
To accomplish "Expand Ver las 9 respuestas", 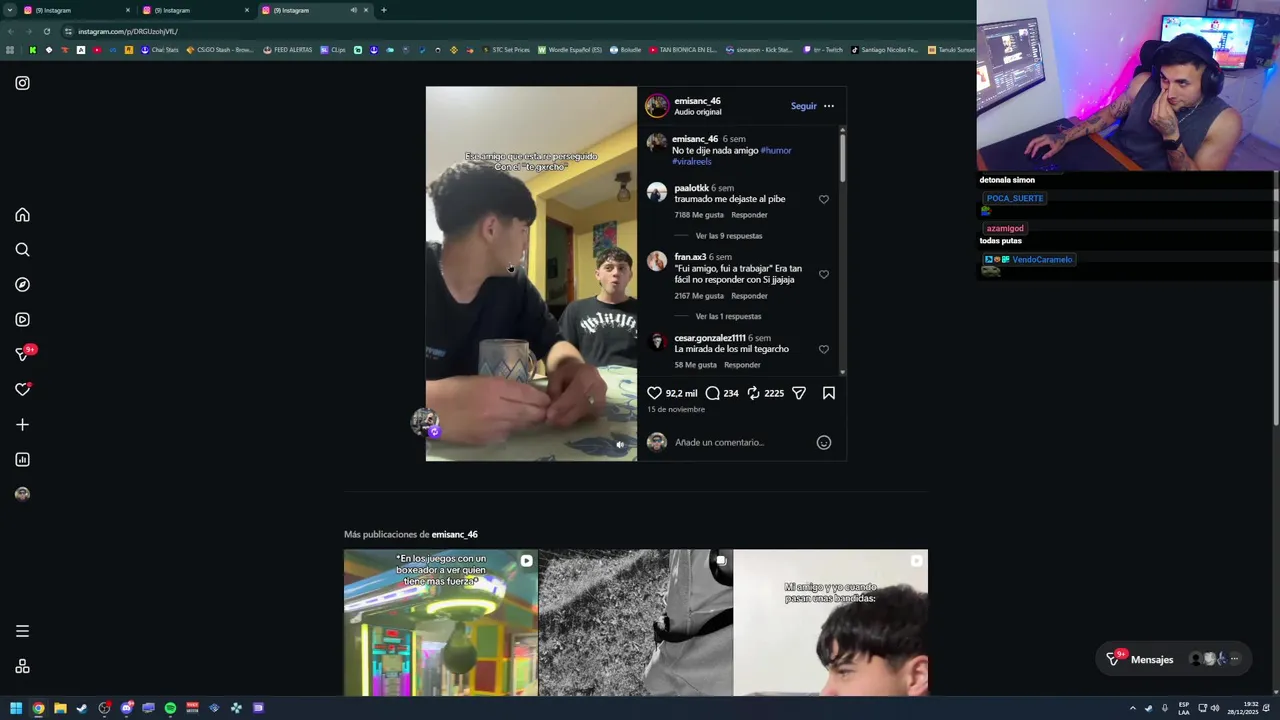I will (729, 236).
